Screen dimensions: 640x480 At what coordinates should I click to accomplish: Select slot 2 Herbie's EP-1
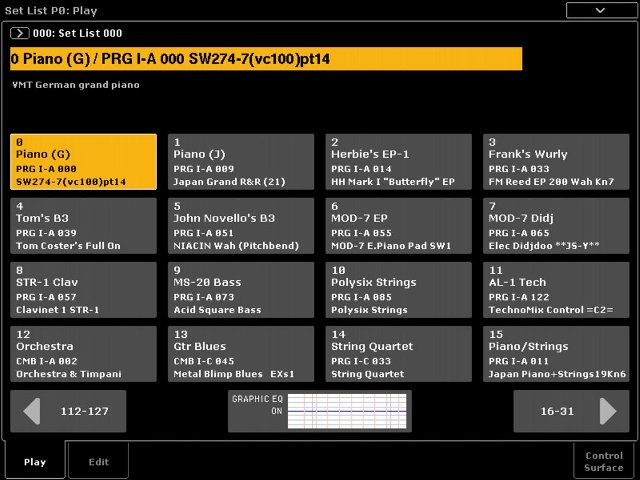(x=399, y=162)
